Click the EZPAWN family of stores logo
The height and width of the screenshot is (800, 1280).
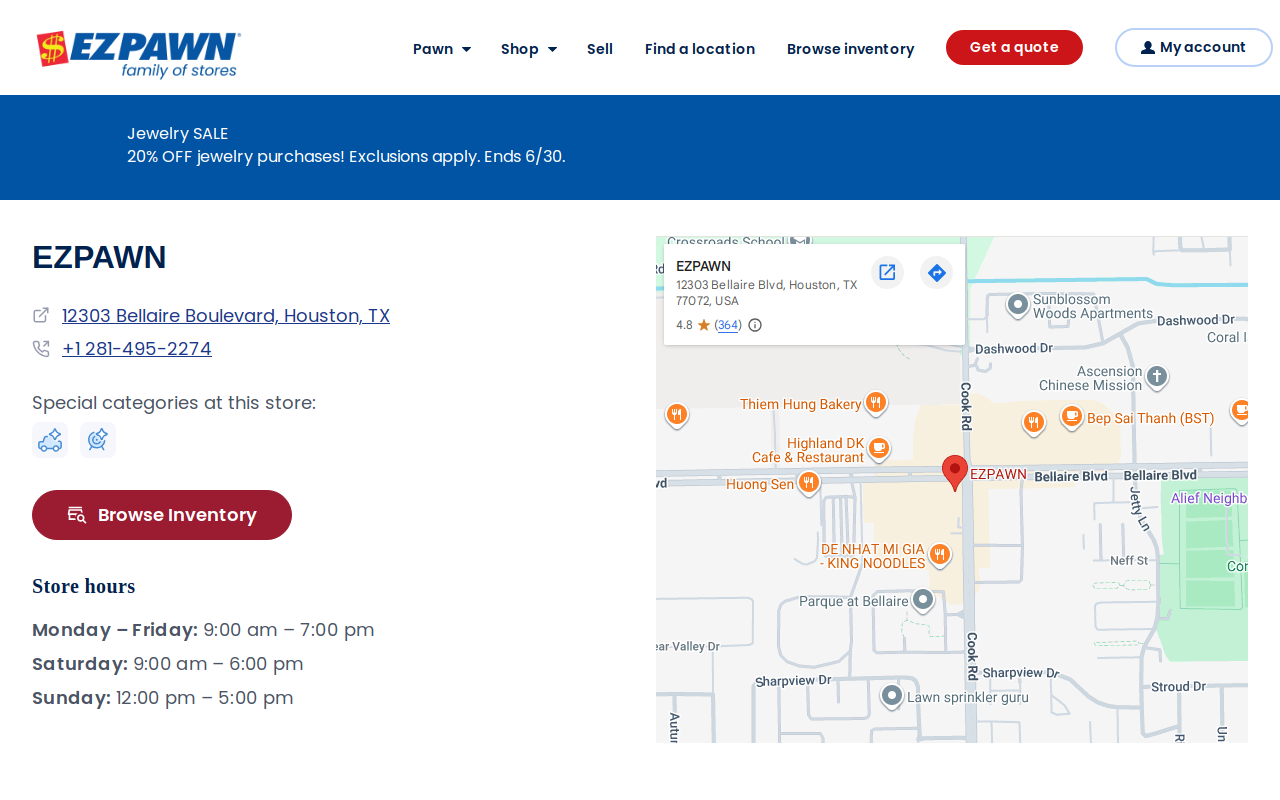(x=139, y=54)
